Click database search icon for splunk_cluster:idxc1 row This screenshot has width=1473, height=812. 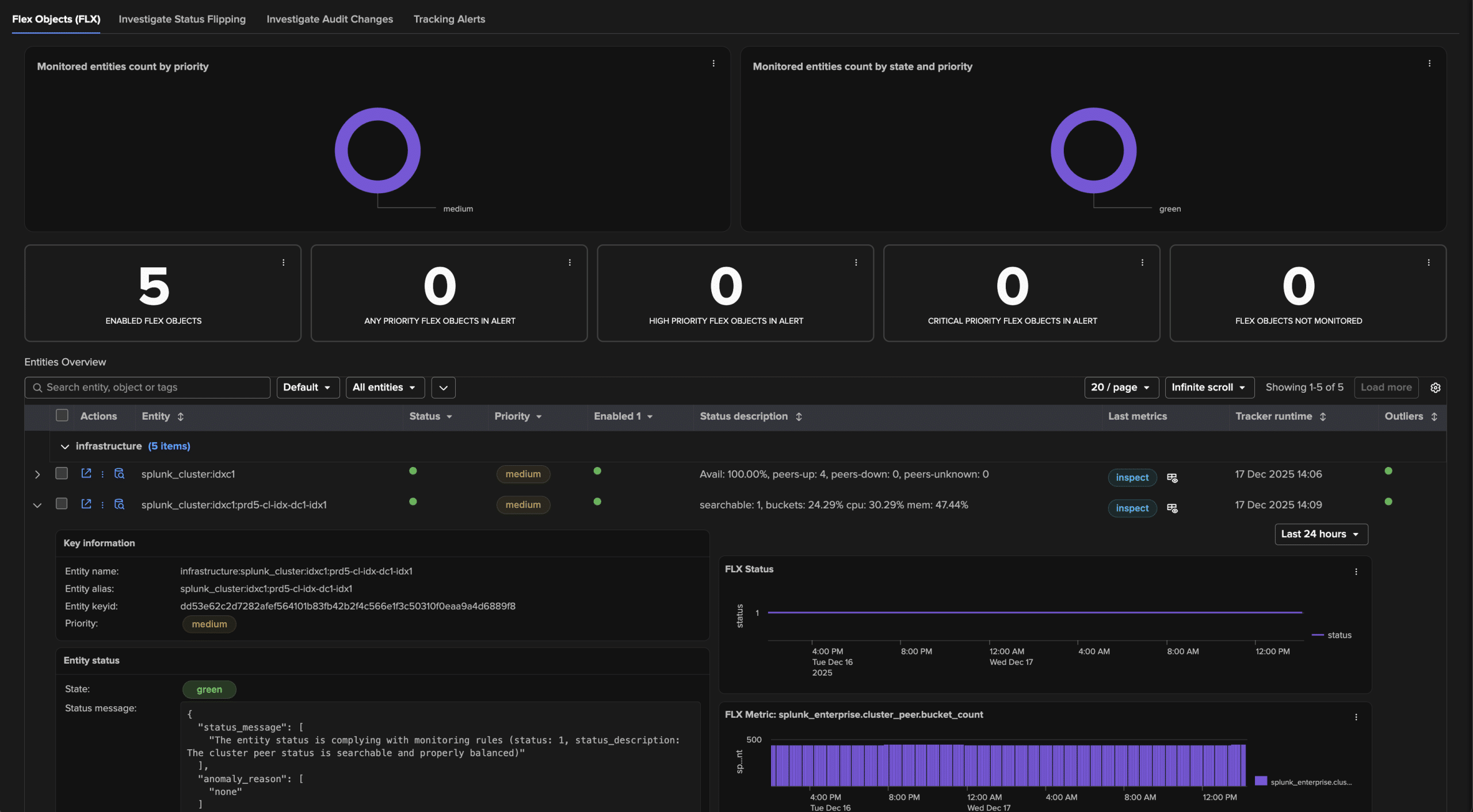click(119, 473)
